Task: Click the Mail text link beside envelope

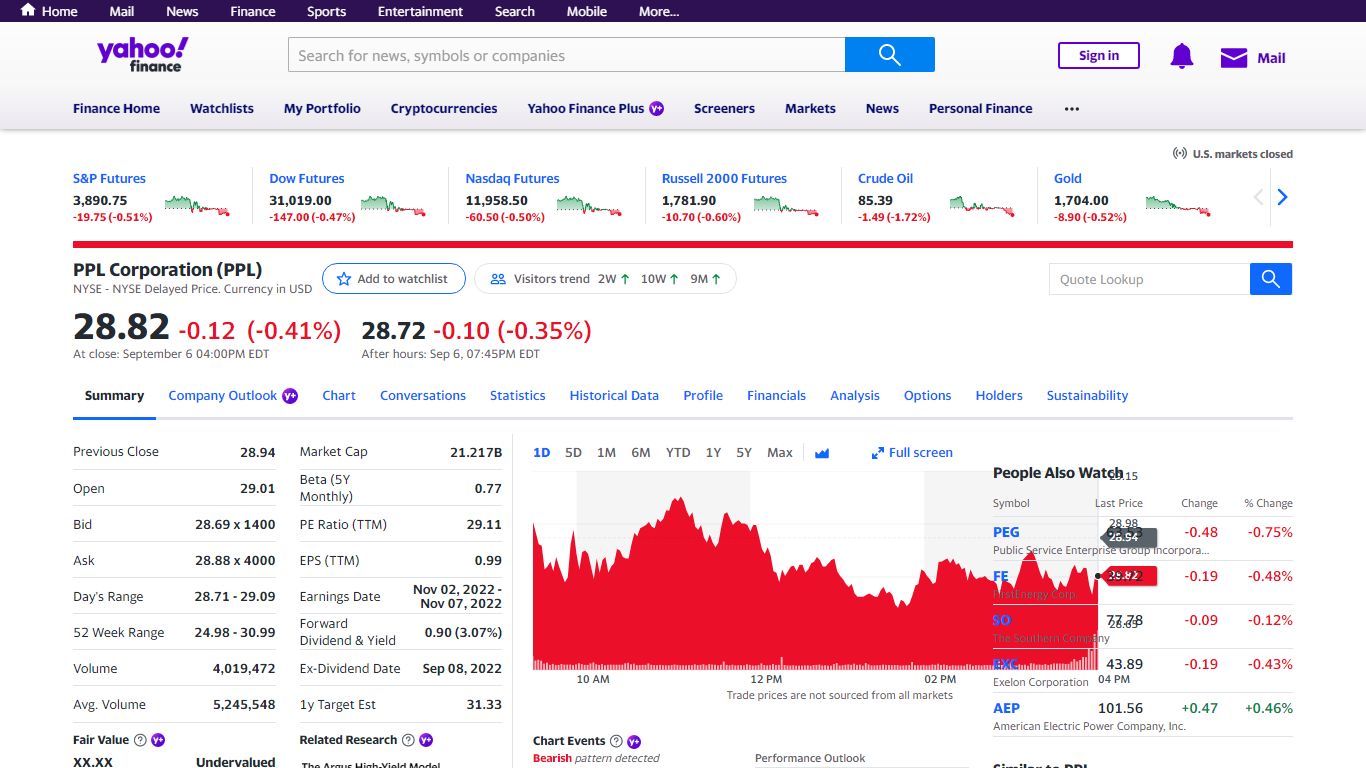Action: [1271, 58]
